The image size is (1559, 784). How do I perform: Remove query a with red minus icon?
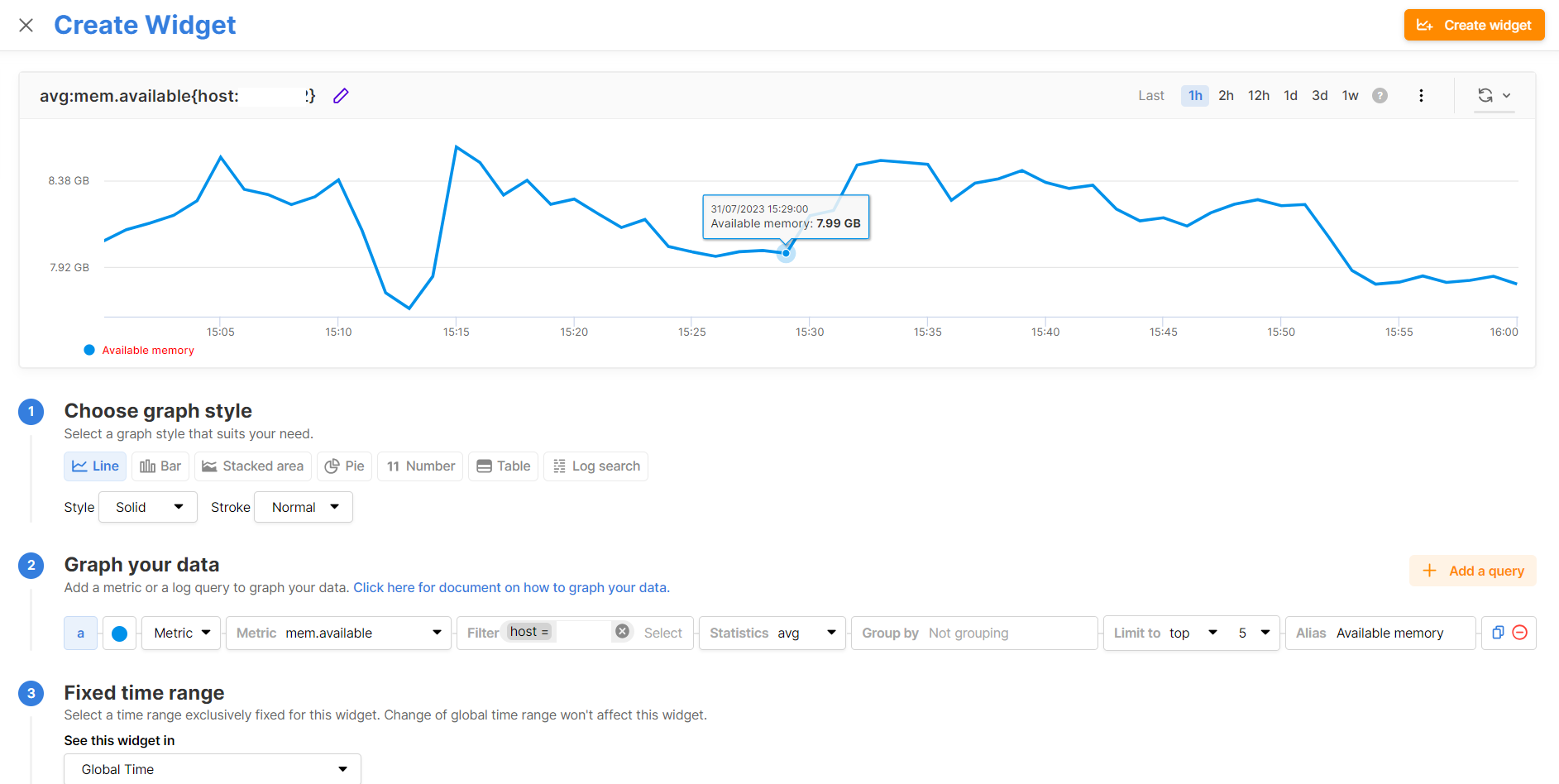pyautogui.click(x=1519, y=633)
